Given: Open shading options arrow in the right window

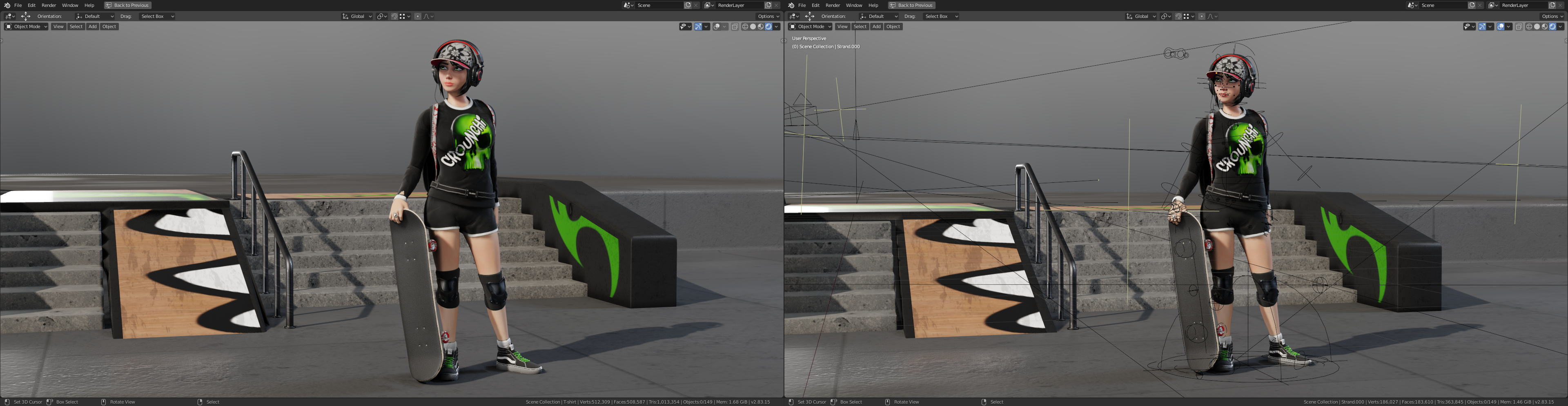Looking at the screenshot, I should (x=1560, y=27).
